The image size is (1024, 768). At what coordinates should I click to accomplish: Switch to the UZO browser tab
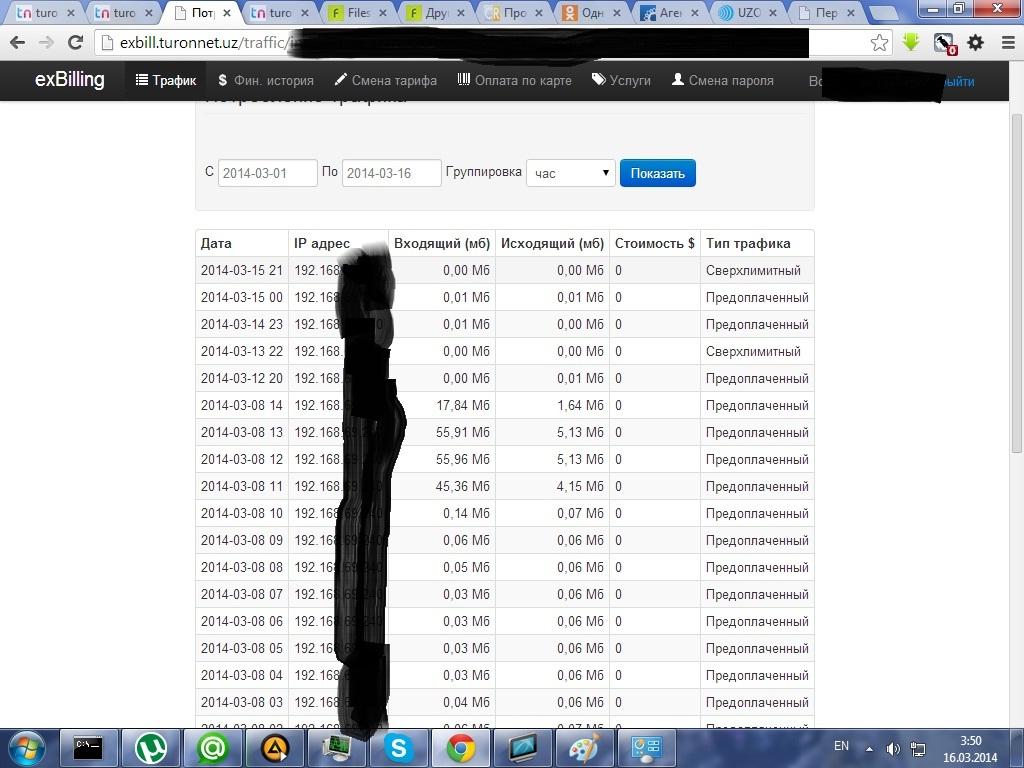(747, 12)
